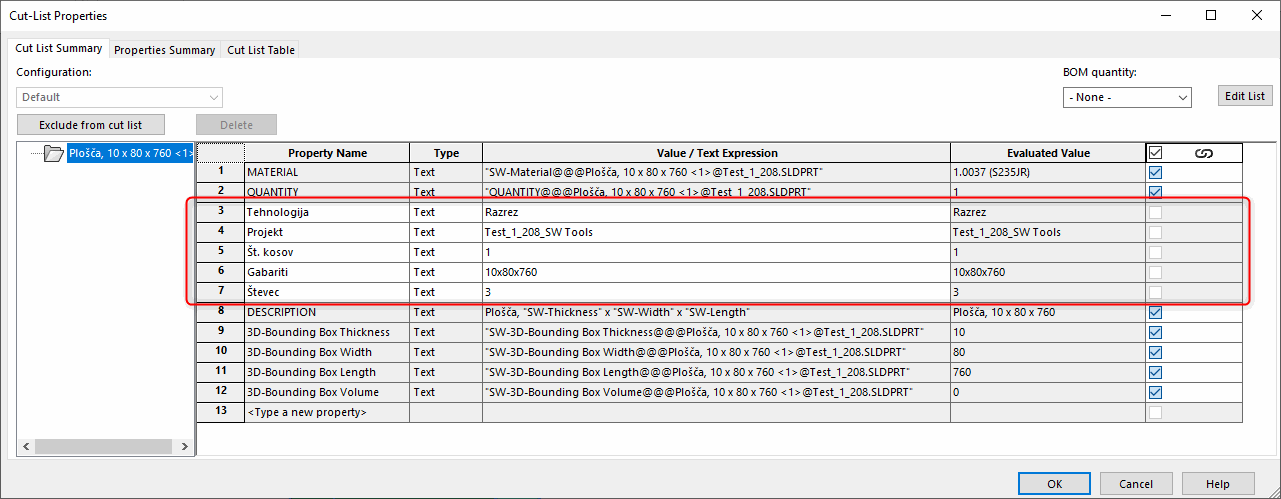Uncheck the DESCRIPTION row checkbox
1281x499 pixels.
click(1156, 312)
